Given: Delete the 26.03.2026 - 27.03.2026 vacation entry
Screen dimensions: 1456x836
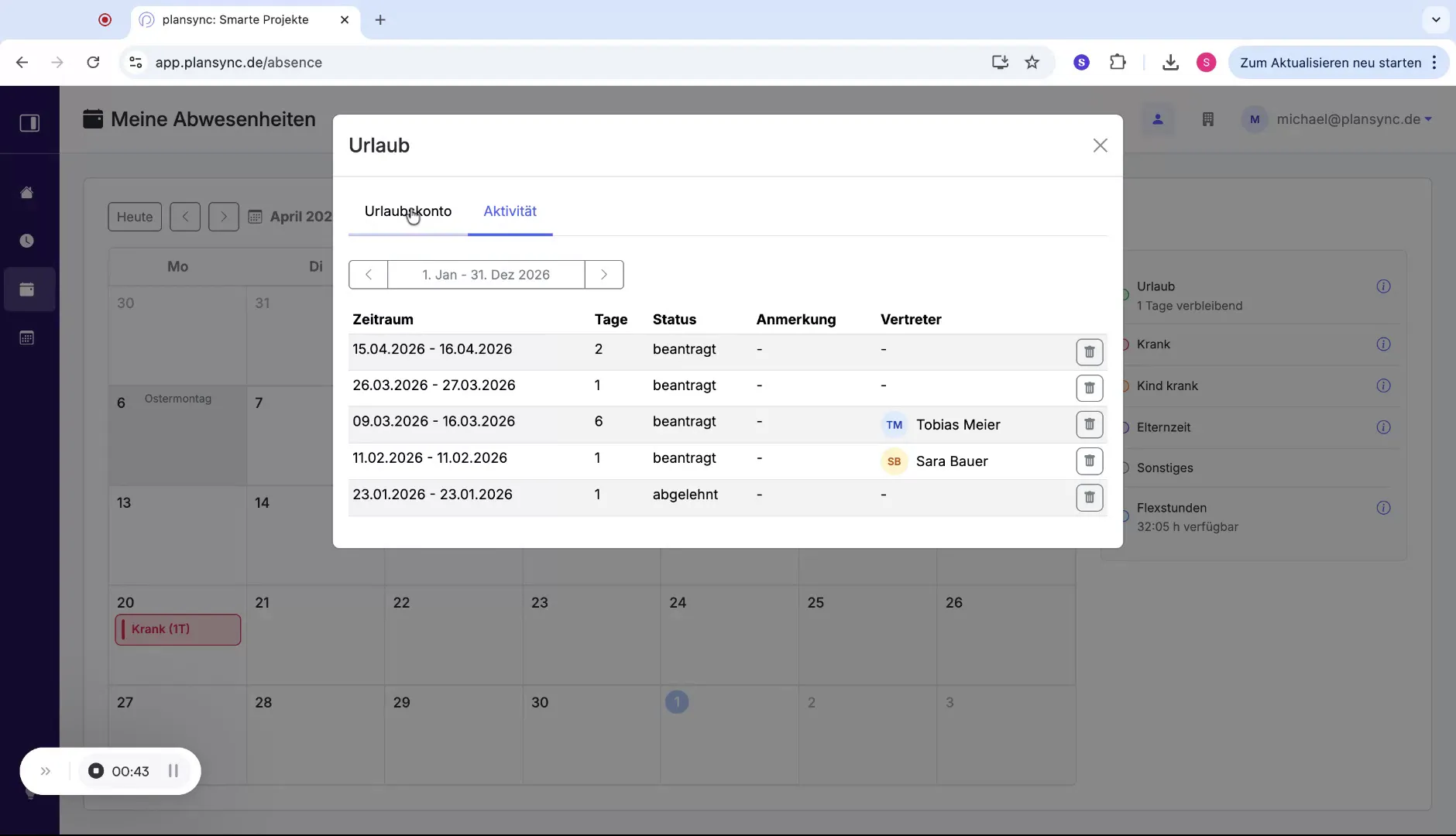Looking at the screenshot, I should click(x=1089, y=388).
